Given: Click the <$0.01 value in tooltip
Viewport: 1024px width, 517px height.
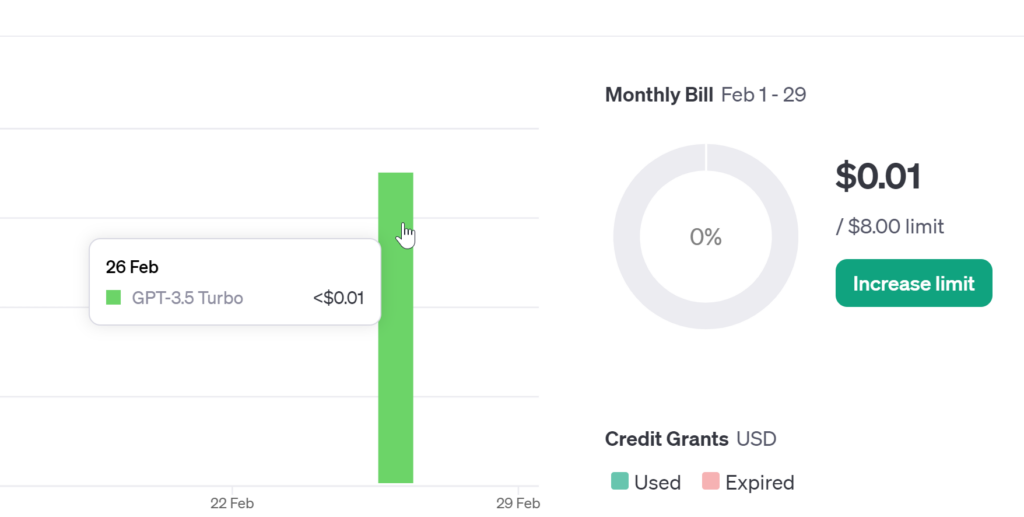Looking at the screenshot, I should pyautogui.click(x=338, y=298).
